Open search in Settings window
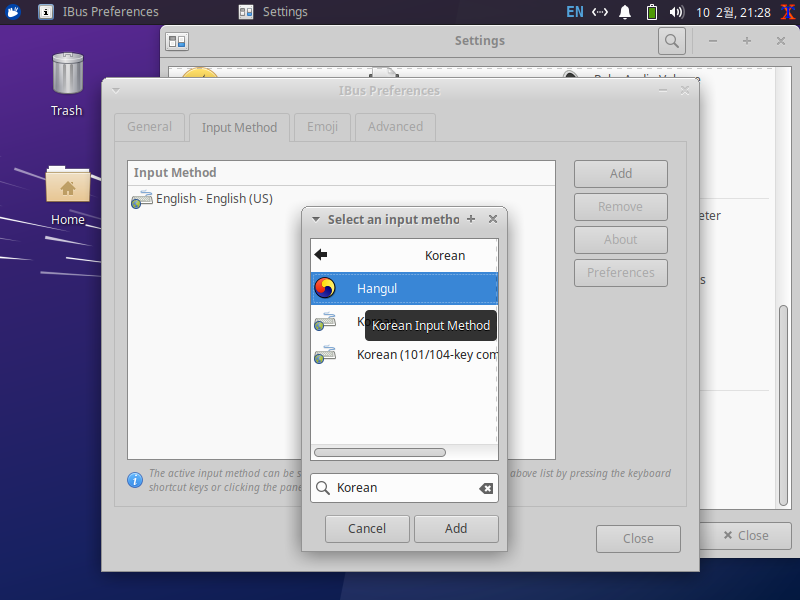The height and width of the screenshot is (600, 800). point(671,41)
